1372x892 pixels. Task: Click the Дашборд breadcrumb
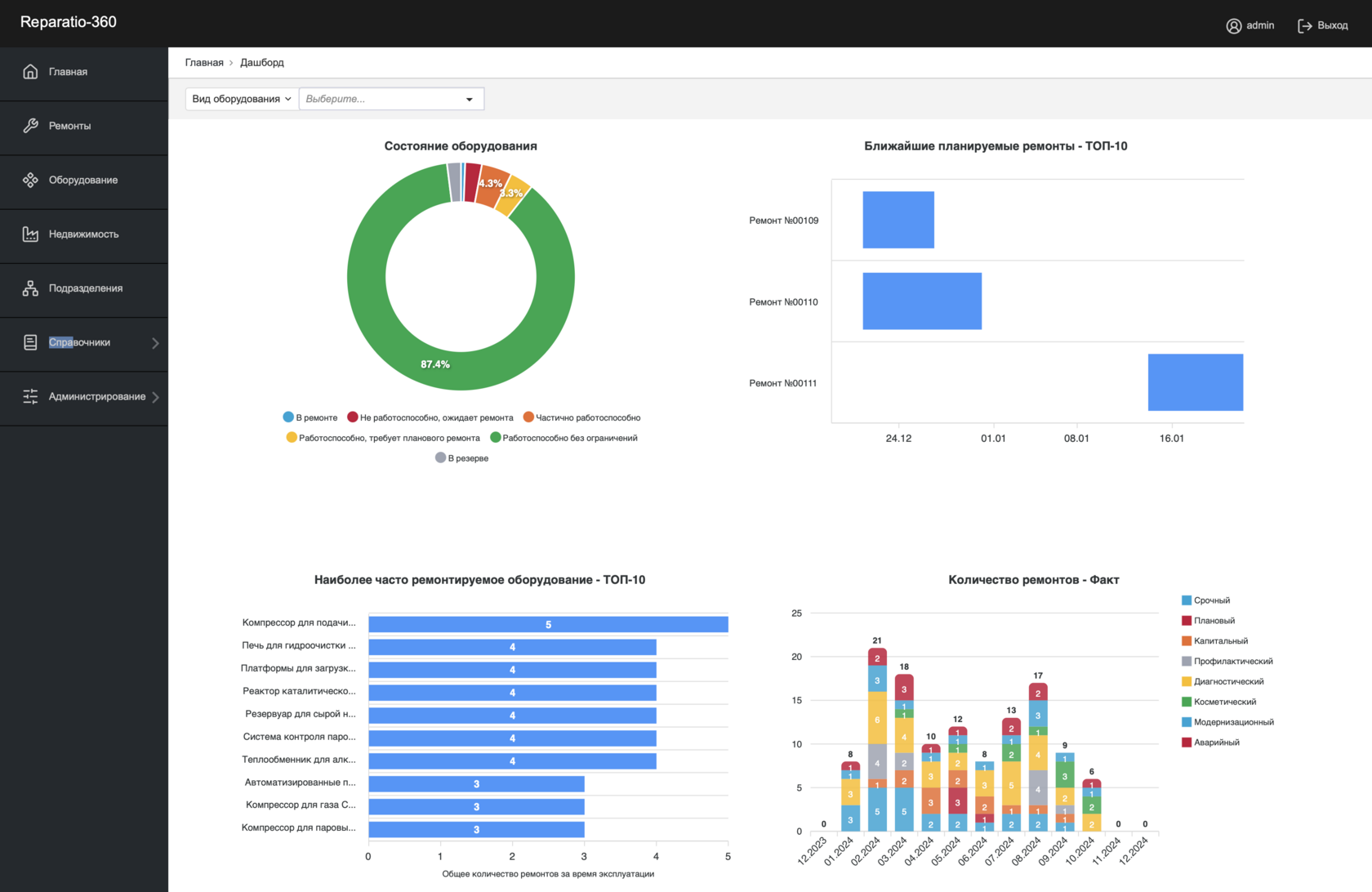click(262, 62)
